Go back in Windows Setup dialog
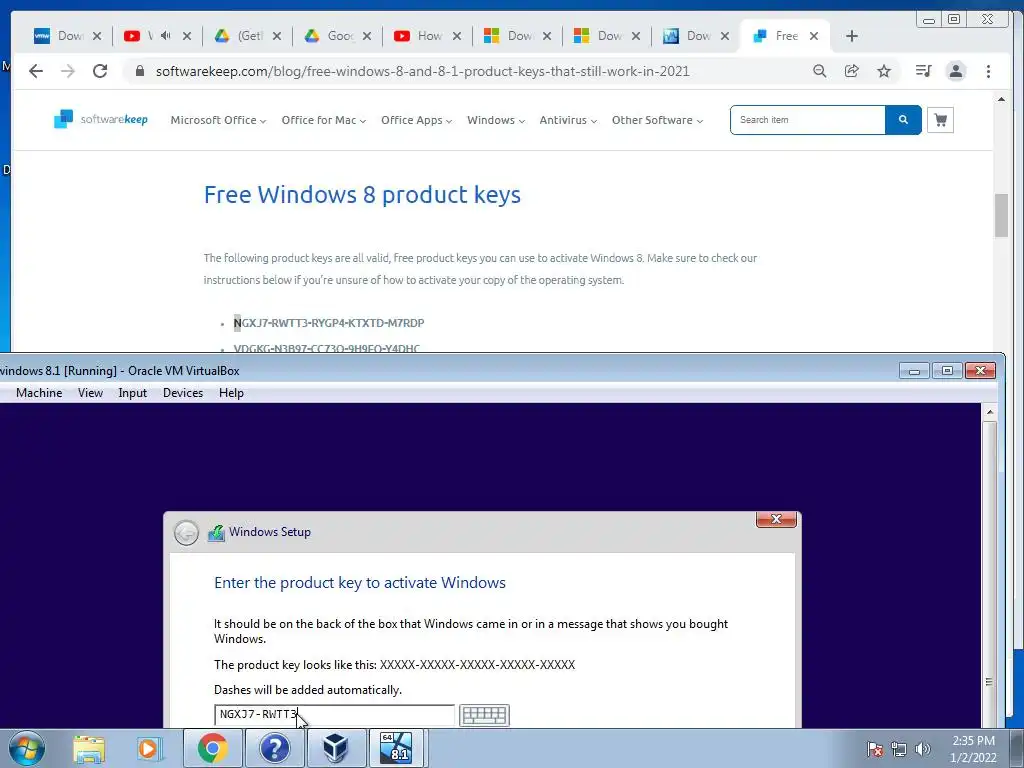This screenshot has height=768, width=1024. [186, 533]
